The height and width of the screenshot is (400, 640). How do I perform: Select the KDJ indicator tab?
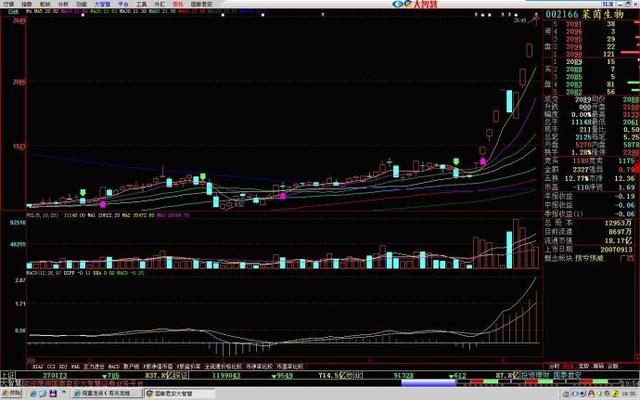[63, 367]
